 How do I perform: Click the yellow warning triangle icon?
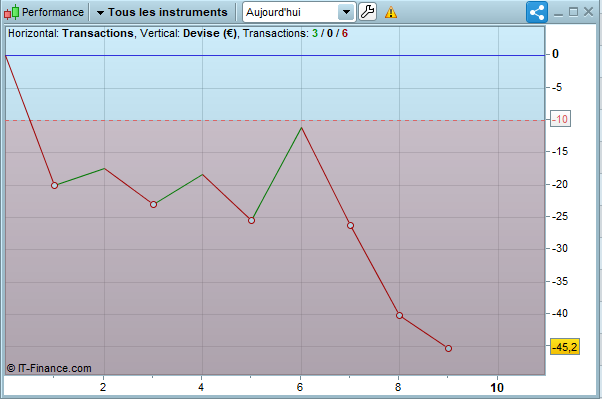click(x=391, y=12)
